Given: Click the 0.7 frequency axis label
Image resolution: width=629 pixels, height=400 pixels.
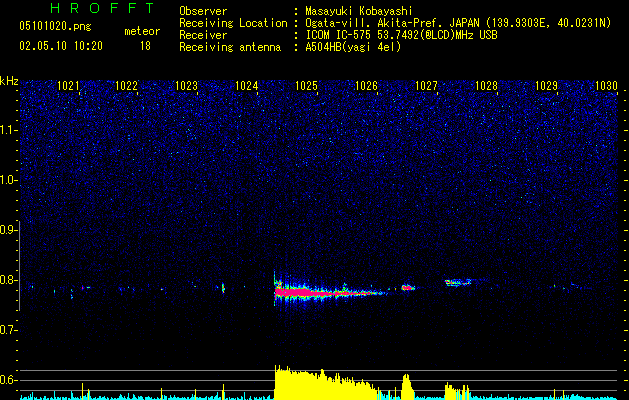Looking at the screenshot, I should click(x=7, y=330).
